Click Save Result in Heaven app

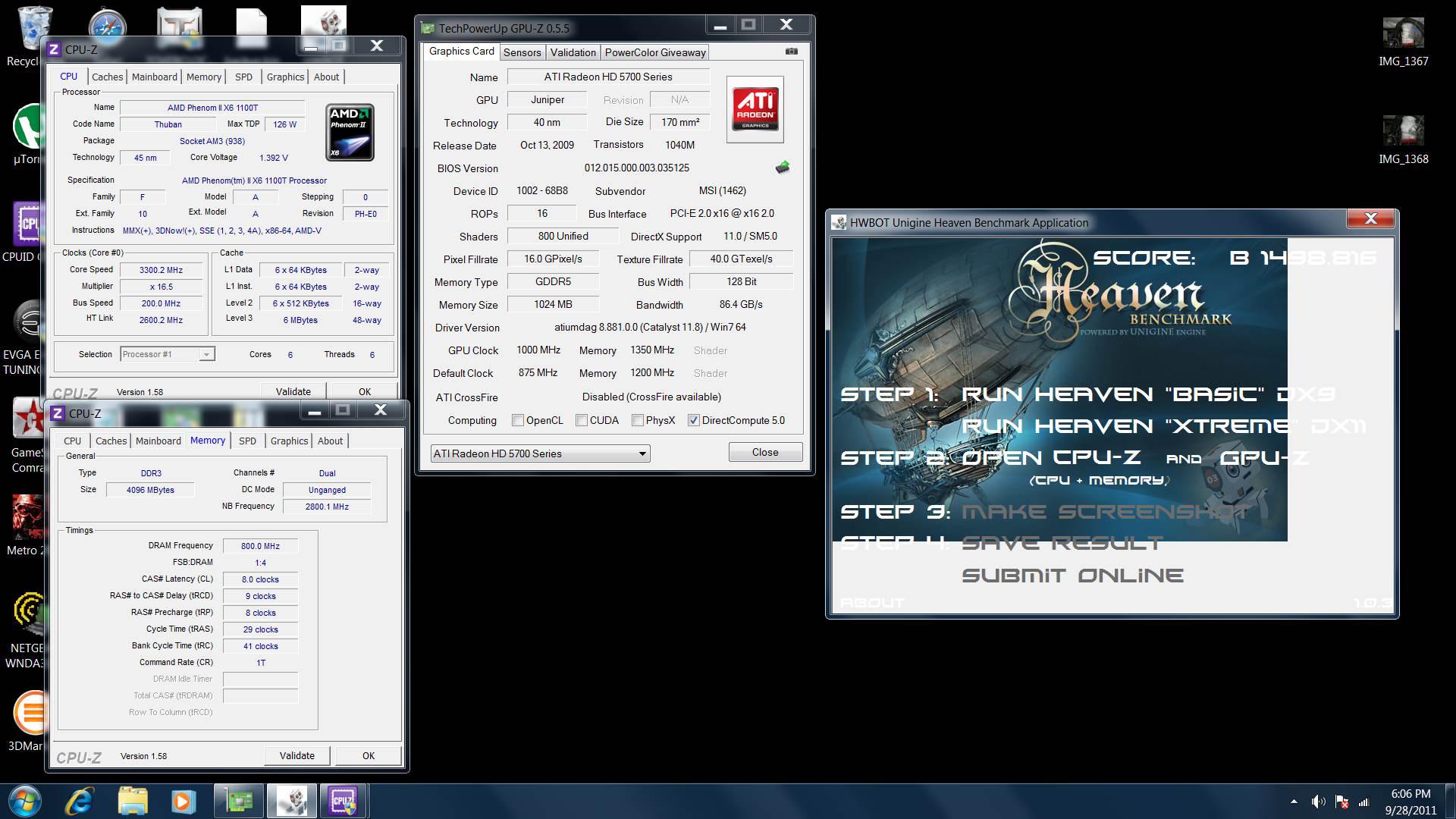1062,543
